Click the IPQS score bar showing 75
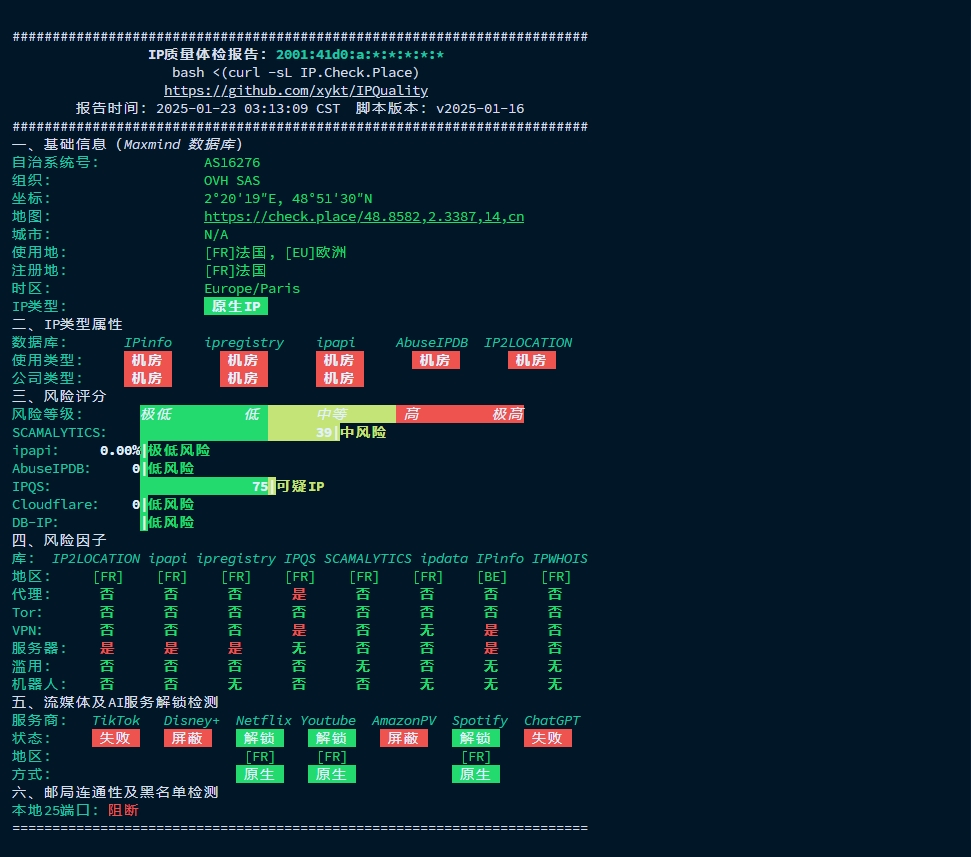The height and width of the screenshot is (857, 971). (x=207, y=486)
